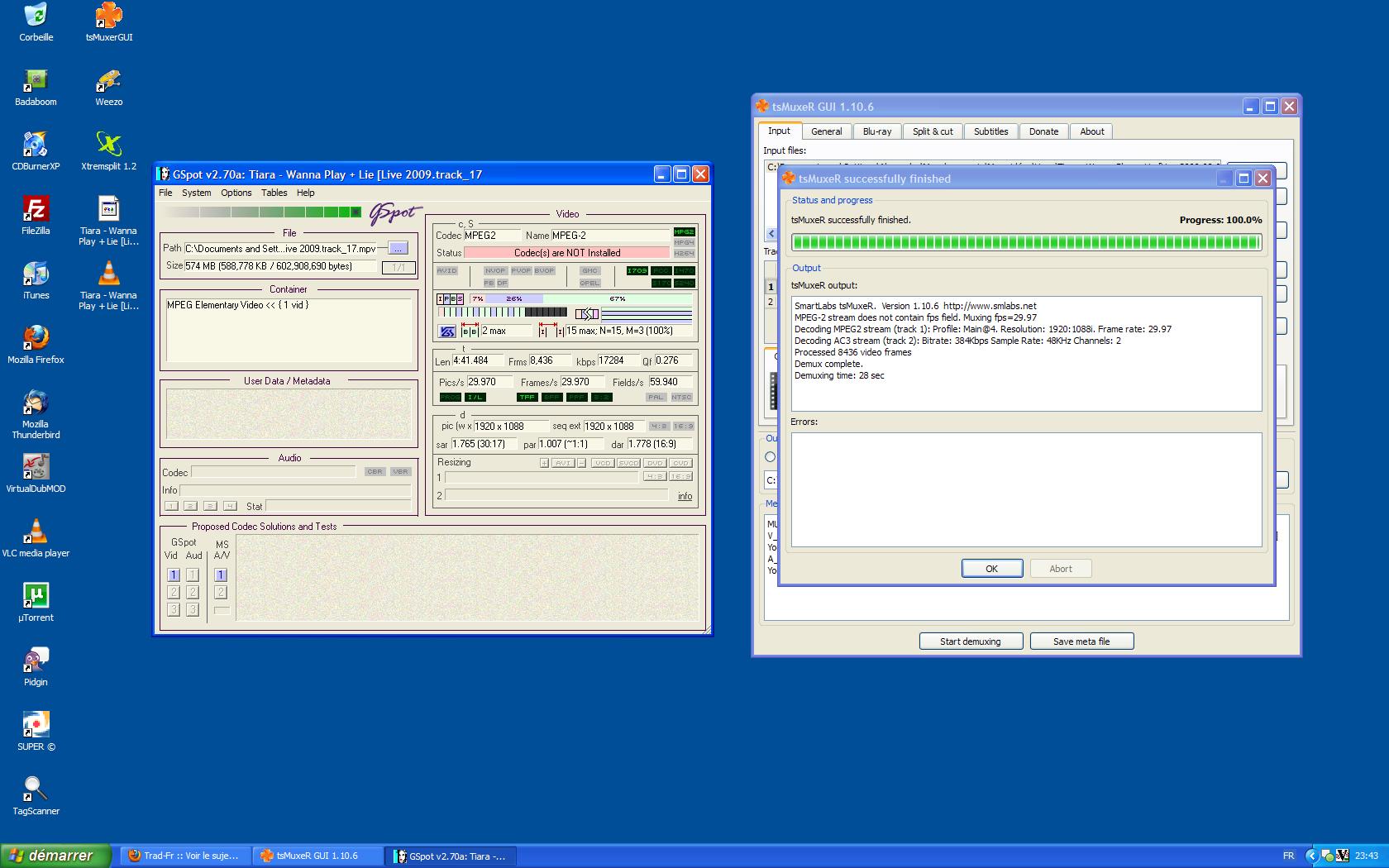Click the GSpot Vid 1 solution button

click(173, 575)
